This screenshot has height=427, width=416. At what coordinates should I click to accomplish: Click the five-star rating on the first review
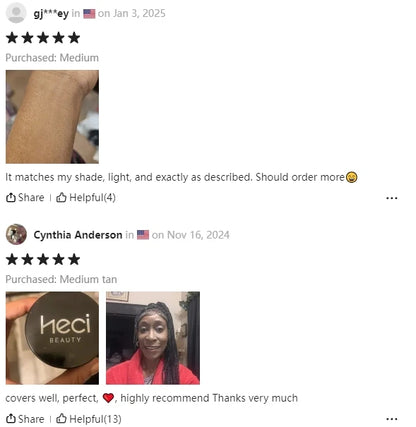point(43,38)
